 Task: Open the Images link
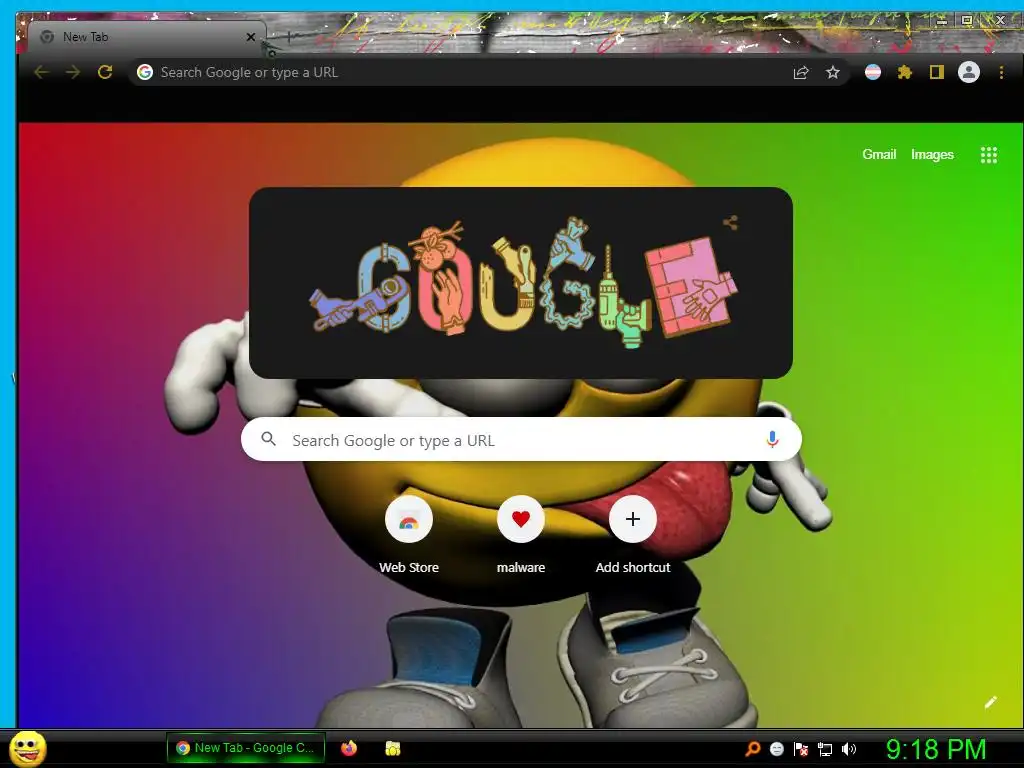pos(932,155)
